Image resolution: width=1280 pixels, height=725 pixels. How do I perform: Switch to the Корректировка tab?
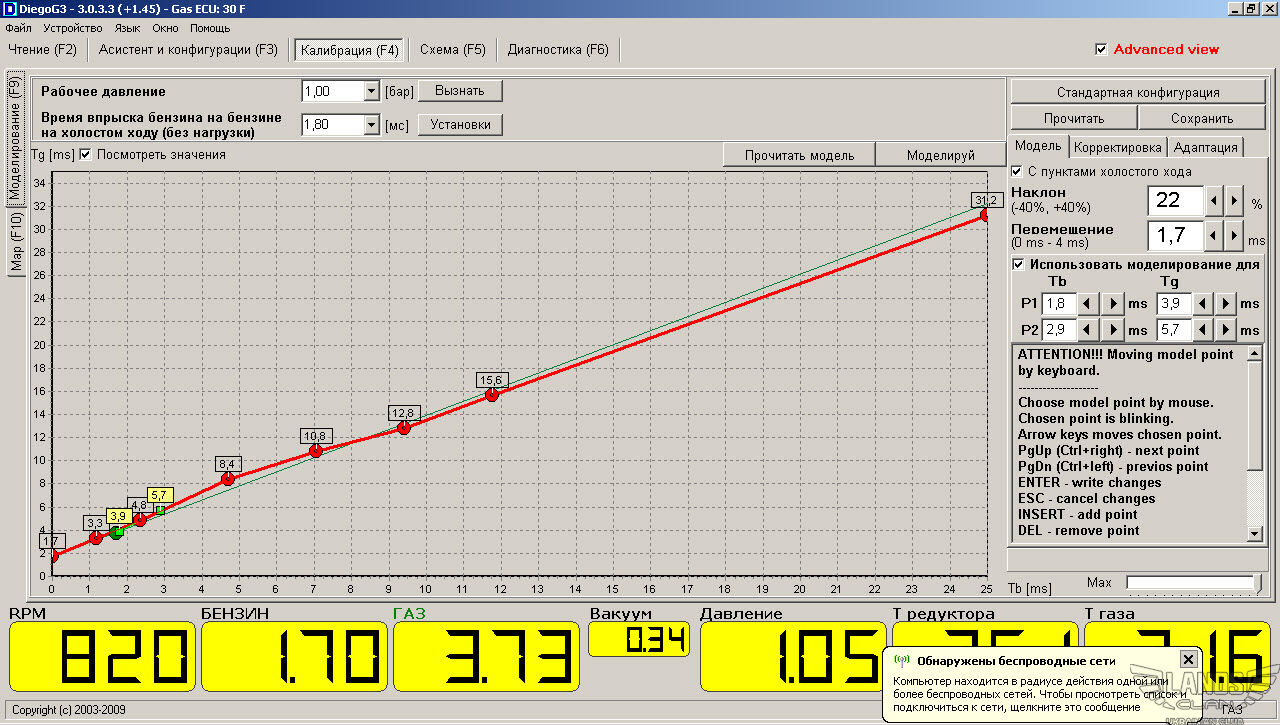coord(1117,147)
